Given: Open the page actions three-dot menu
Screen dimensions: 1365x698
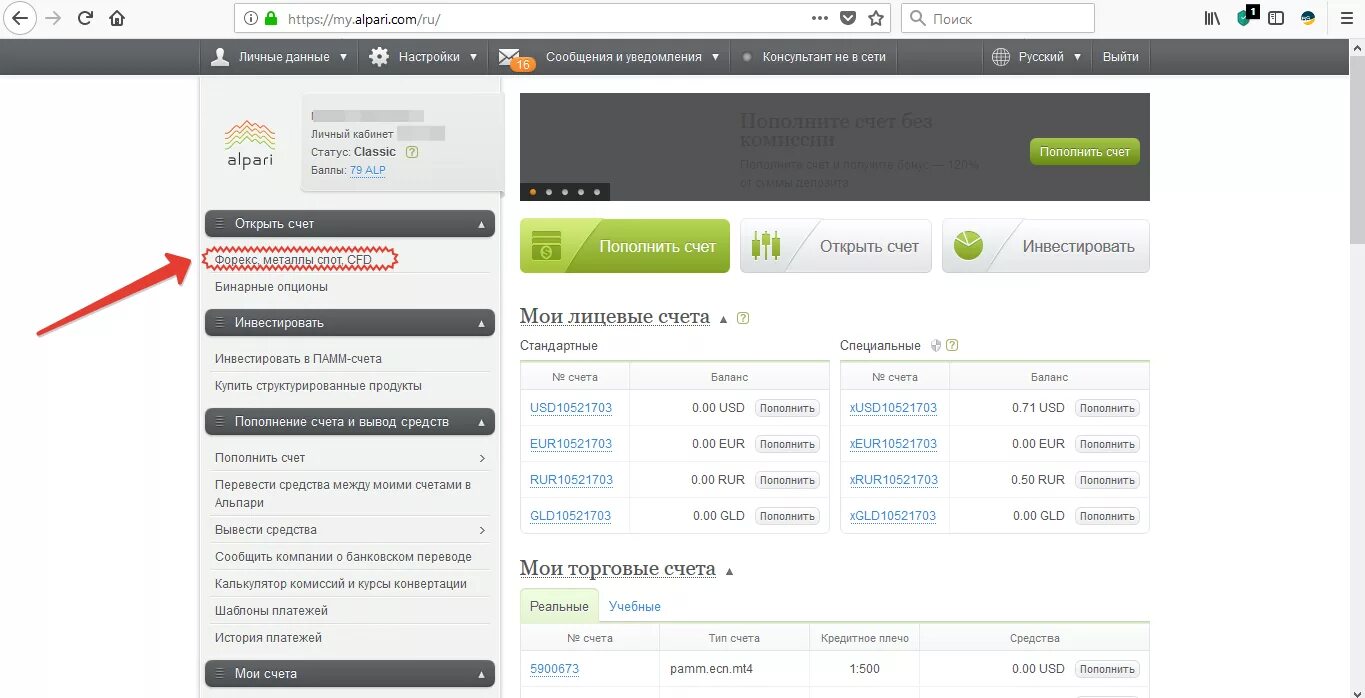Looking at the screenshot, I should coord(820,18).
